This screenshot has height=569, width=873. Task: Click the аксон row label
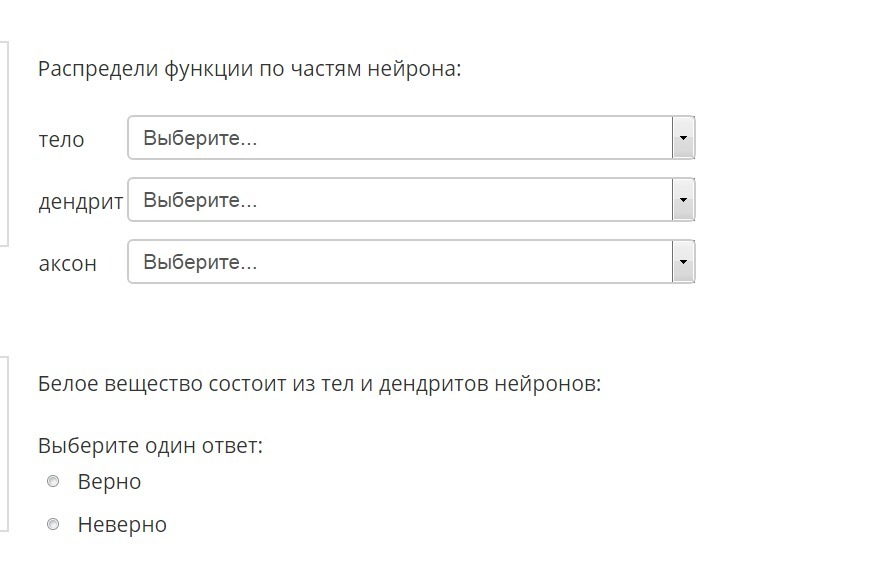67,263
